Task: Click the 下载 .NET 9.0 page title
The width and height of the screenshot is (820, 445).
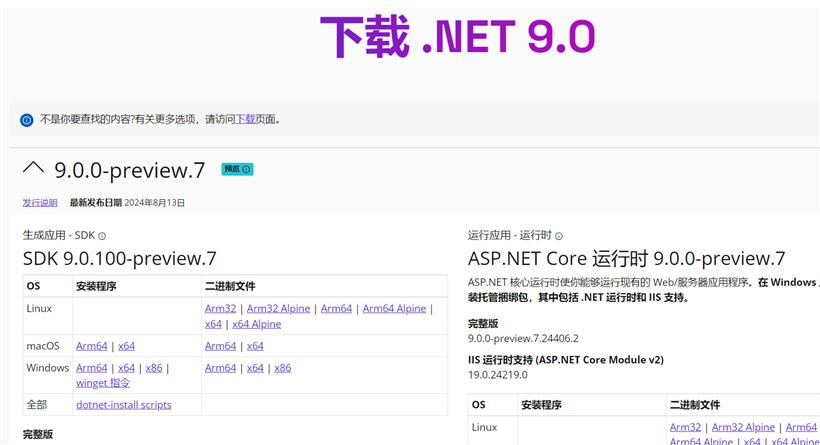Action: coord(458,36)
